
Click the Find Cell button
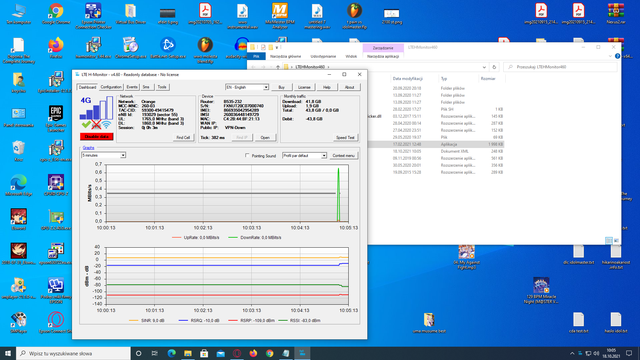point(183,138)
